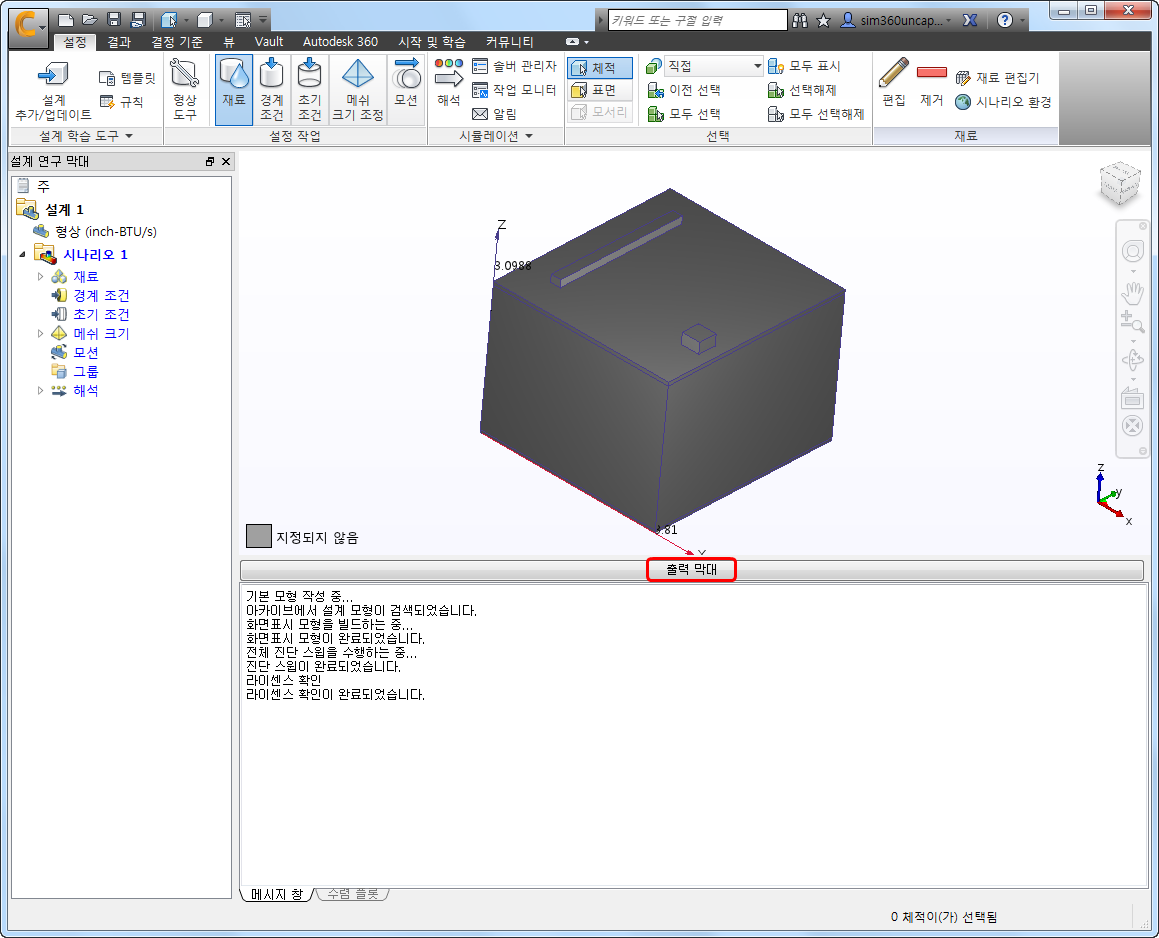Select 메쉬 크기 조정 task
Screen dimensions: 1159x938
pyautogui.click(x=358, y=90)
